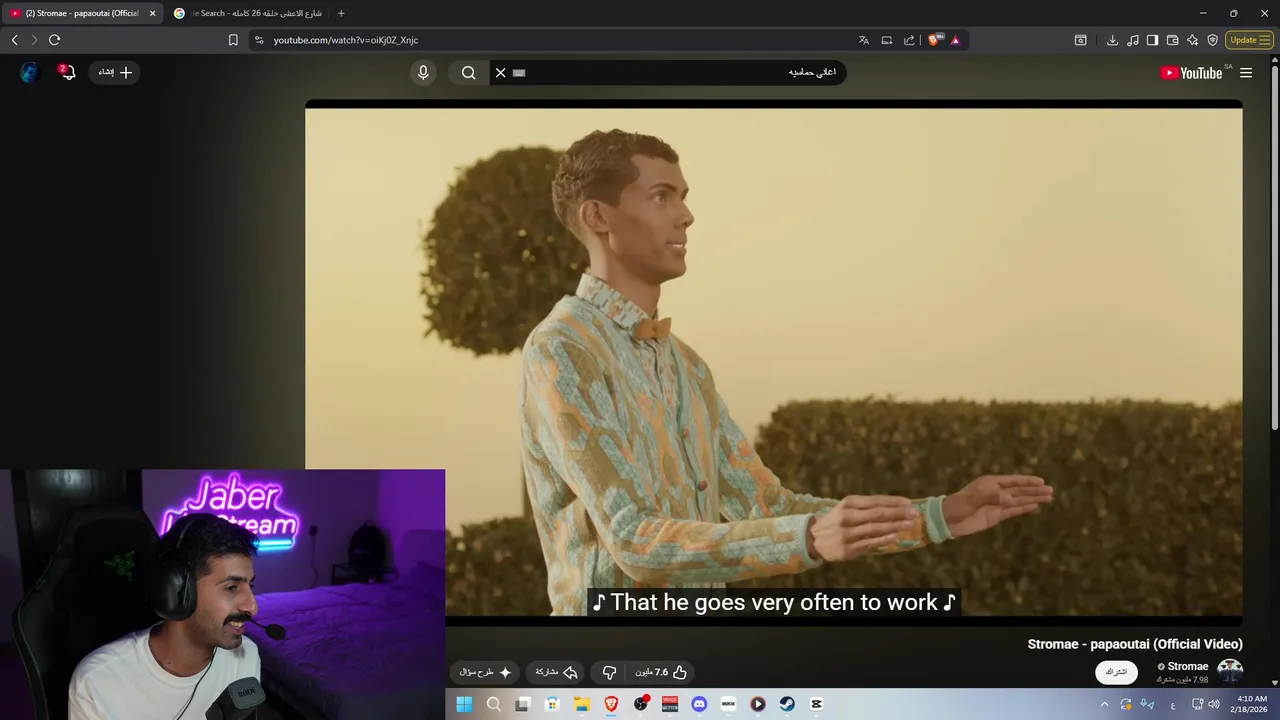
Task: Open CapCut from the taskbar
Action: click(816, 704)
